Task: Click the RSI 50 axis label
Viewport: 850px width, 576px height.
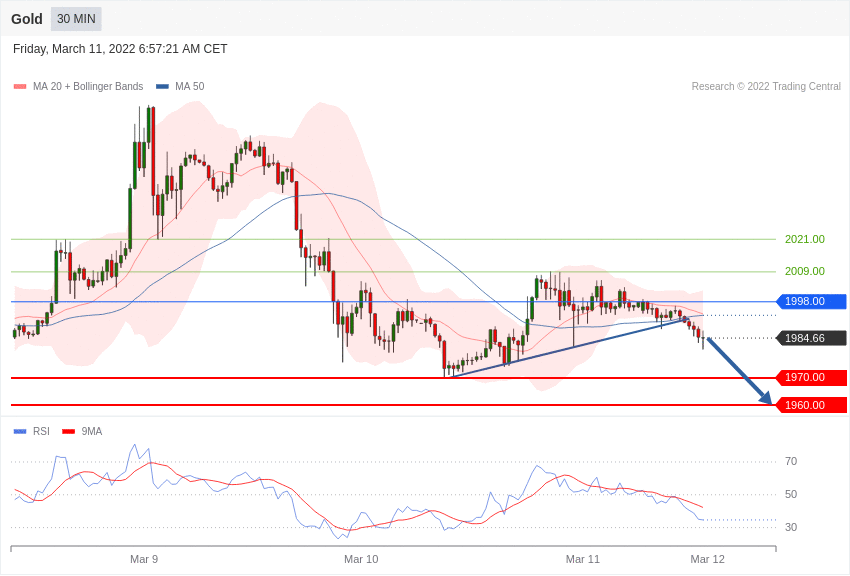Action: 791,494
